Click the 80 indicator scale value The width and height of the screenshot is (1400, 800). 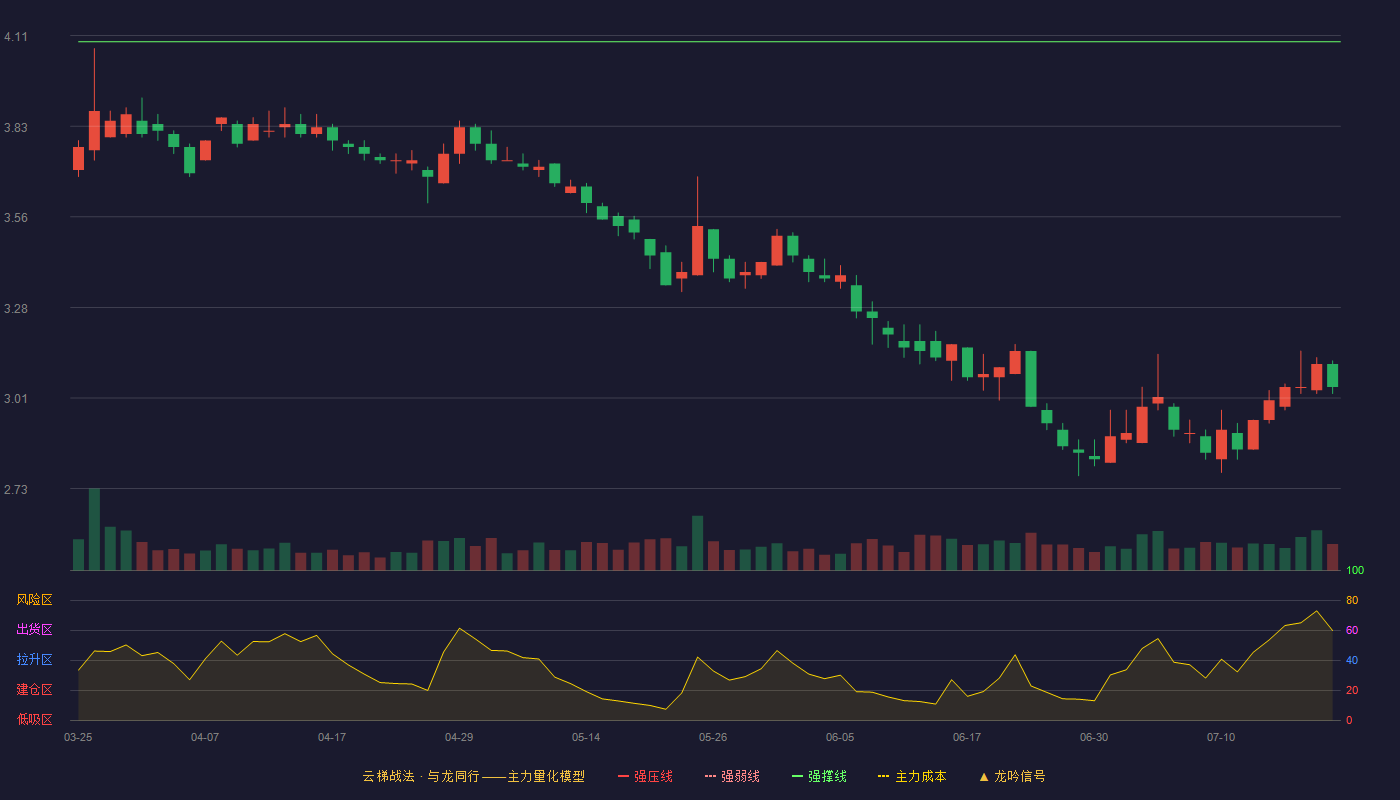(x=1352, y=600)
